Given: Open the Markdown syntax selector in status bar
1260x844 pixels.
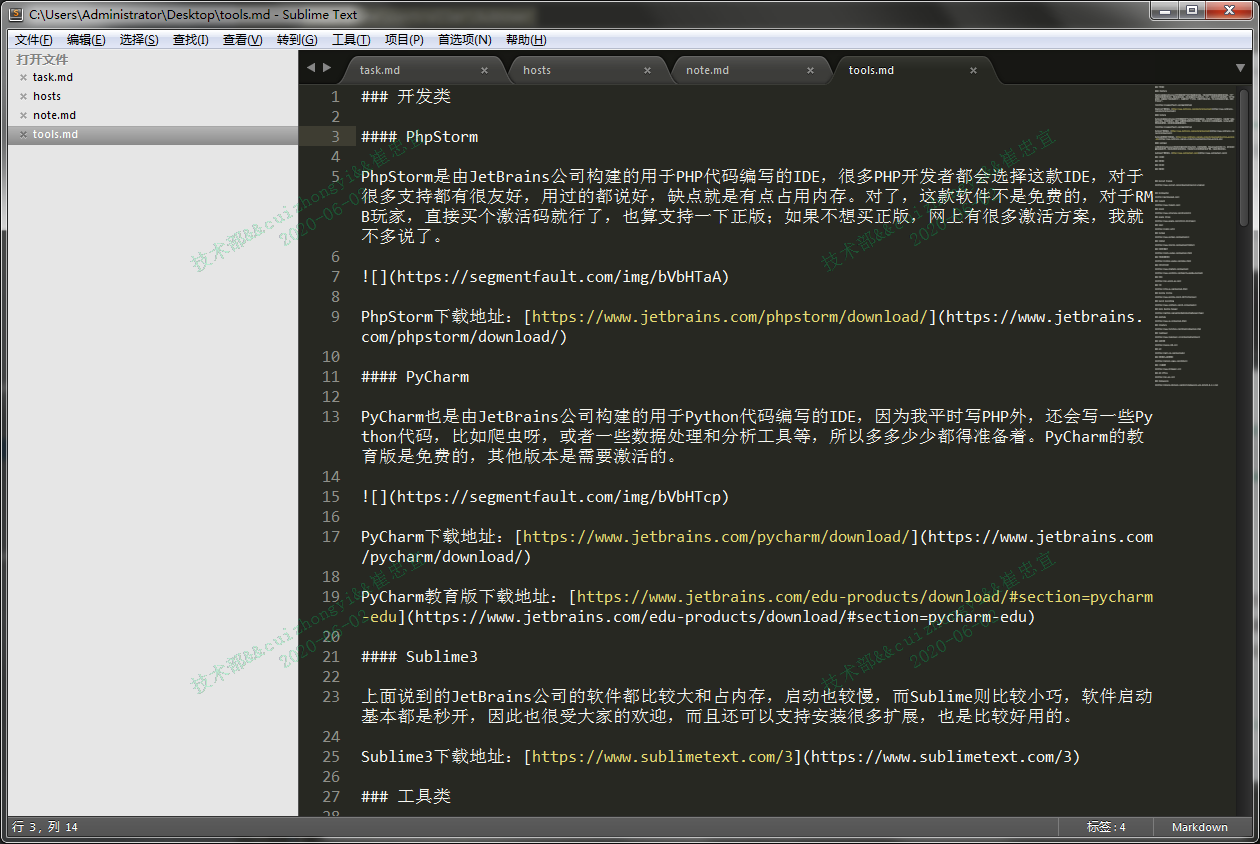Looking at the screenshot, I should (1199, 827).
